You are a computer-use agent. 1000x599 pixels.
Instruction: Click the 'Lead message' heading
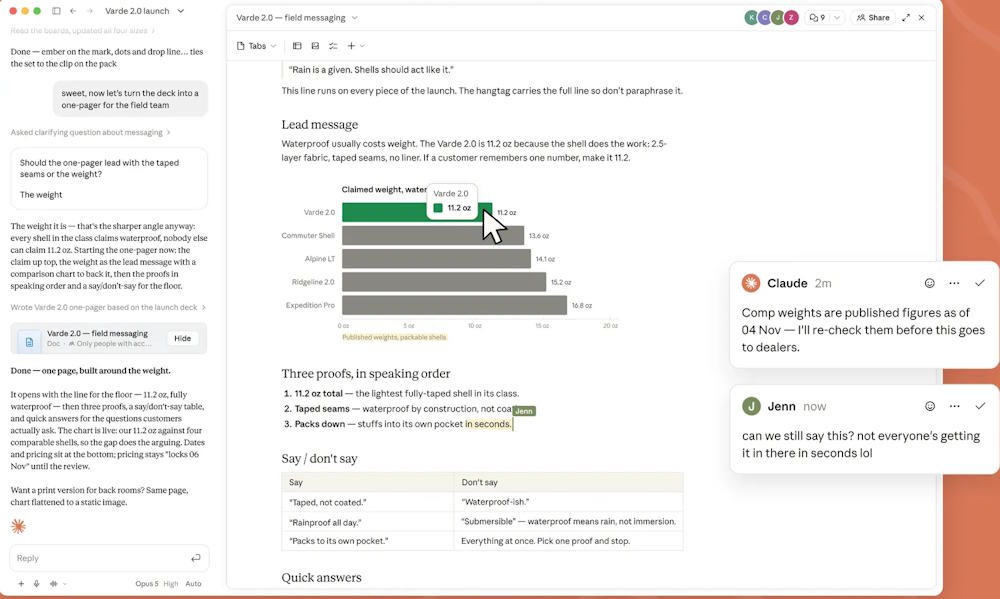point(320,125)
